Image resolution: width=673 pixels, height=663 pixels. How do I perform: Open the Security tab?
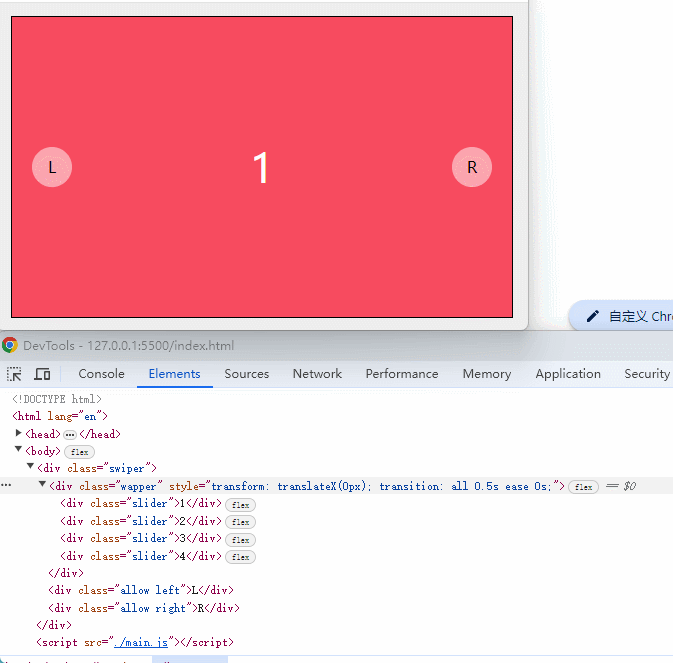tap(647, 374)
